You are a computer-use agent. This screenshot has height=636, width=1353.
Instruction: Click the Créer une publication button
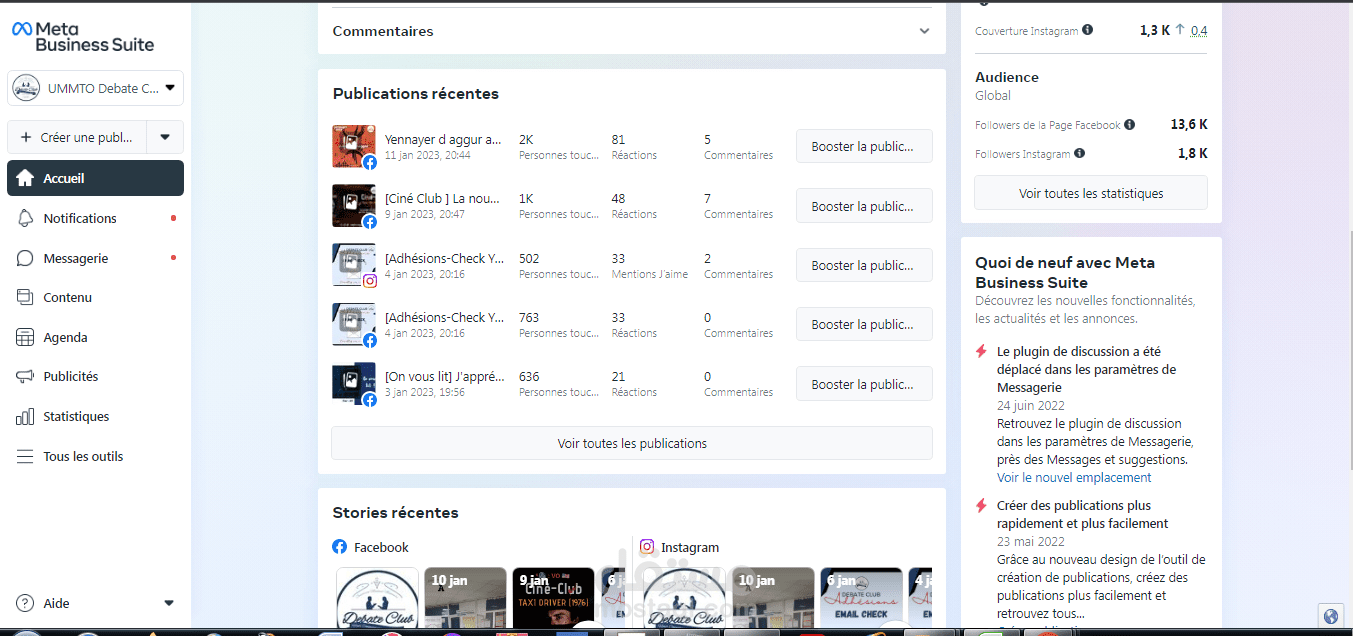77,137
